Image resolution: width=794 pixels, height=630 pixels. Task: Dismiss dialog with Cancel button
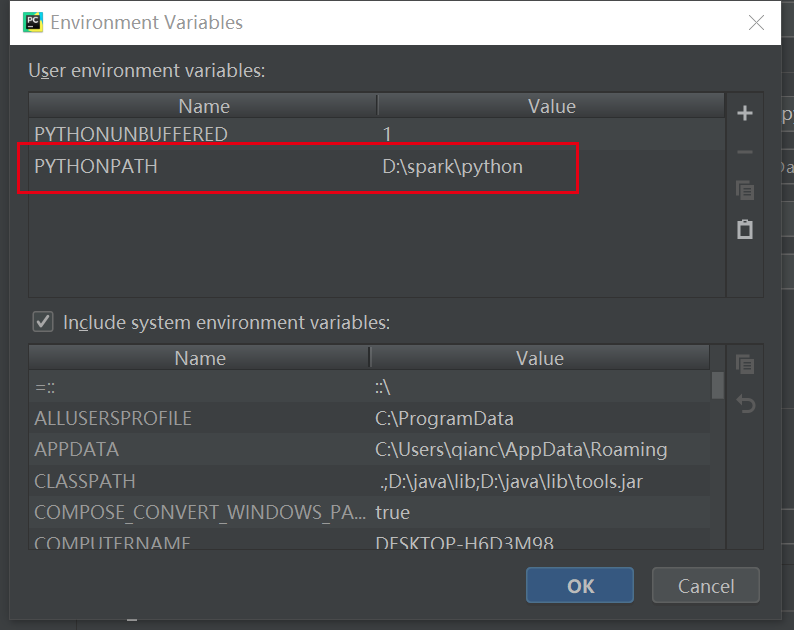[706, 585]
